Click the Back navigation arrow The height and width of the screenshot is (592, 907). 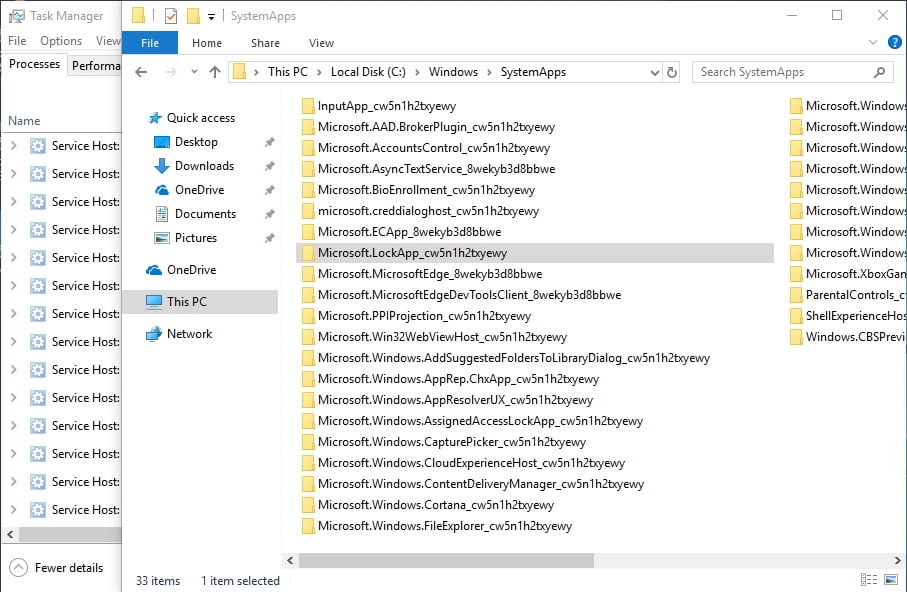[x=142, y=72]
